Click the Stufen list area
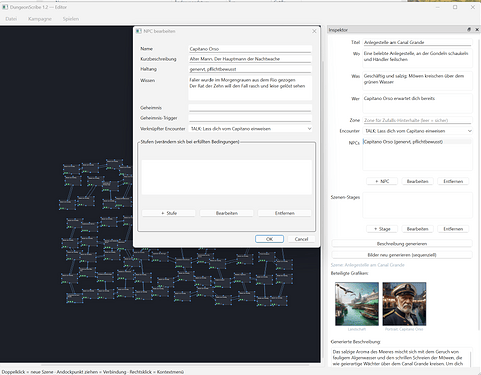481x375 pixels. 227,177
